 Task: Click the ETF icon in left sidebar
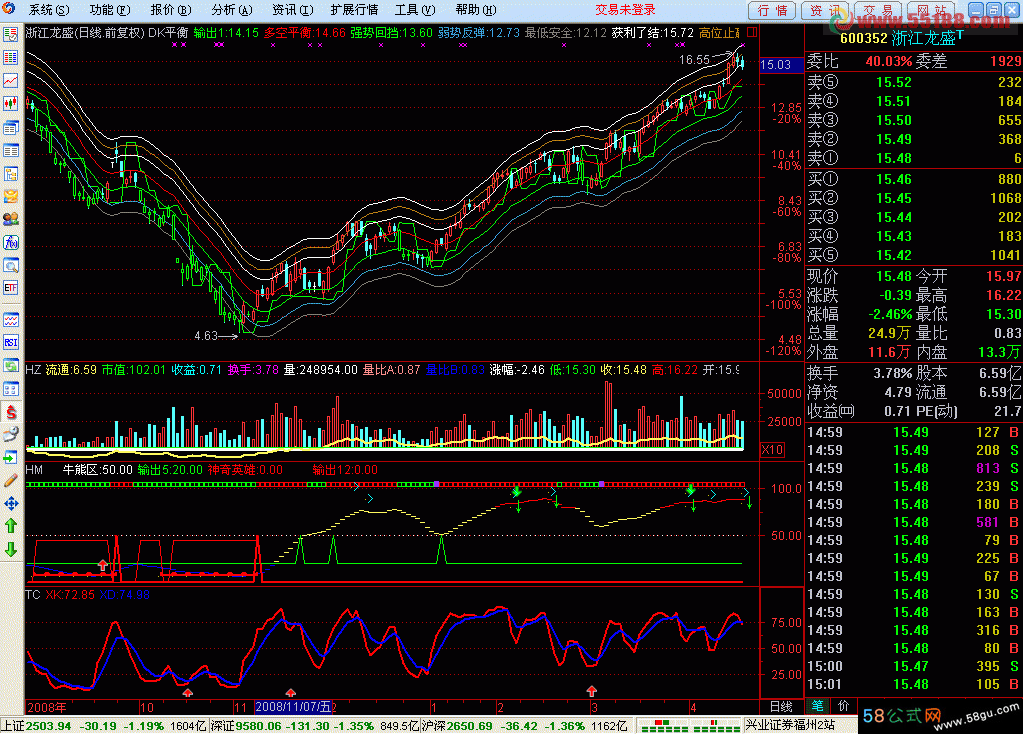click(11, 288)
